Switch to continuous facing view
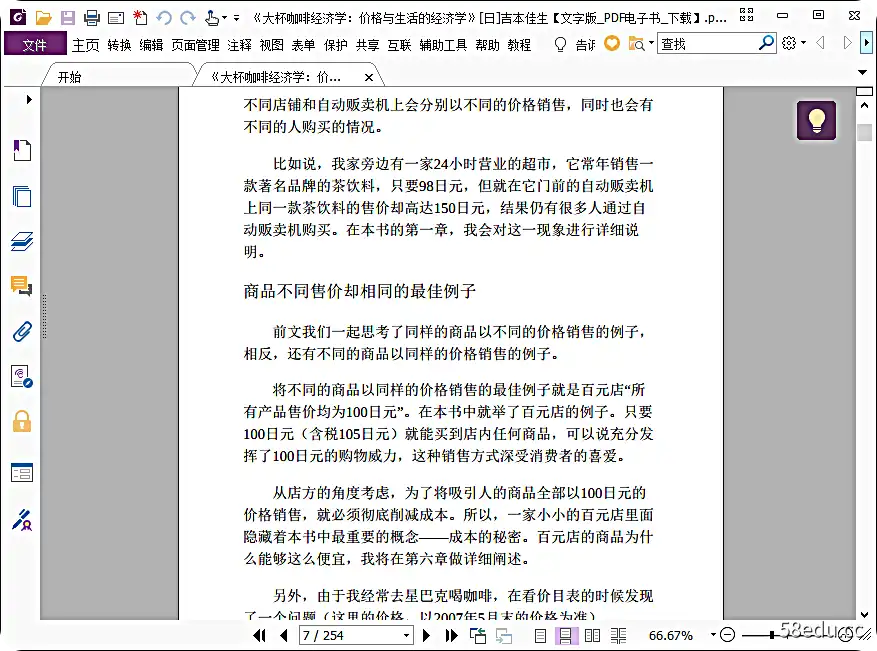The width and height of the screenshot is (877, 651). pos(618,636)
